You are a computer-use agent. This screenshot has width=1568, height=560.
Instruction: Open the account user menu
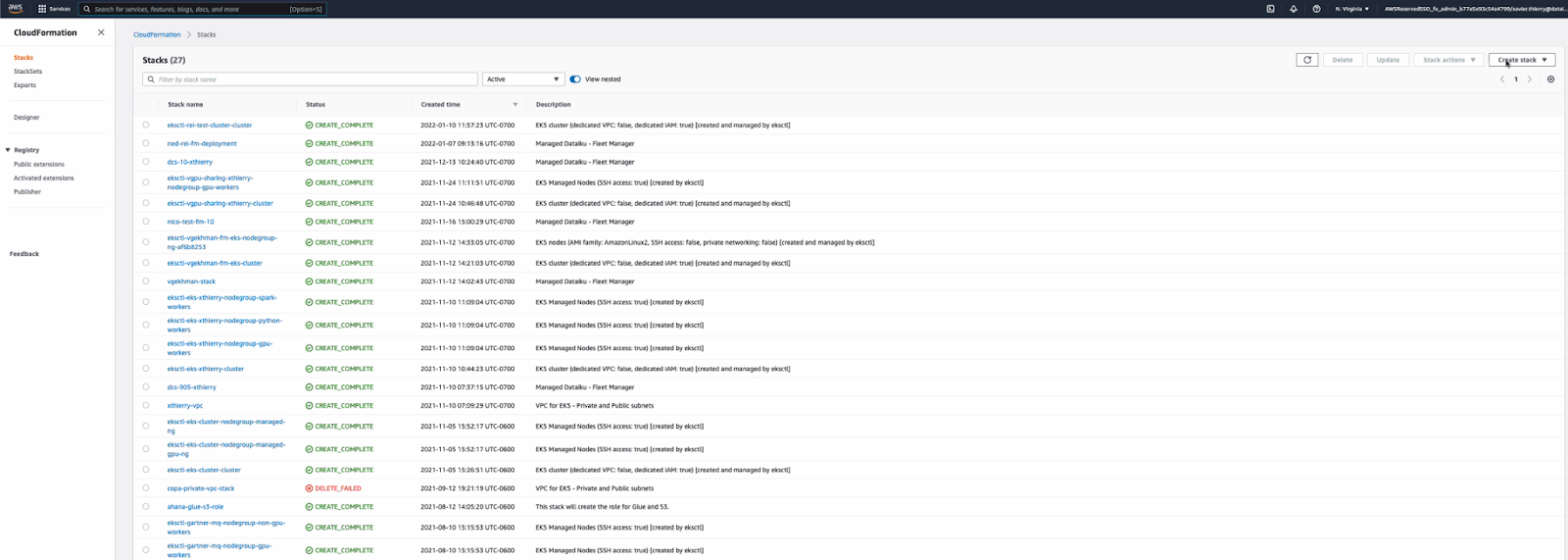click(x=1475, y=9)
